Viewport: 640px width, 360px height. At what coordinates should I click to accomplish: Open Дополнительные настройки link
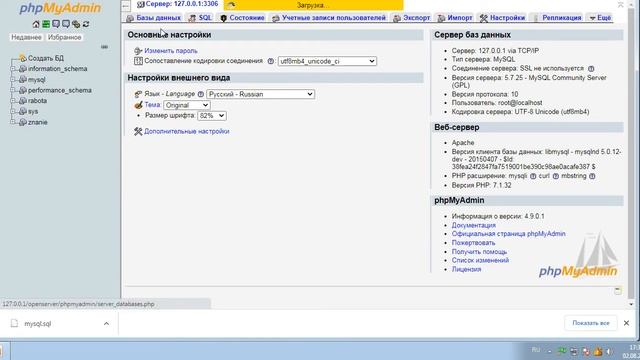[x=187, y=131]
